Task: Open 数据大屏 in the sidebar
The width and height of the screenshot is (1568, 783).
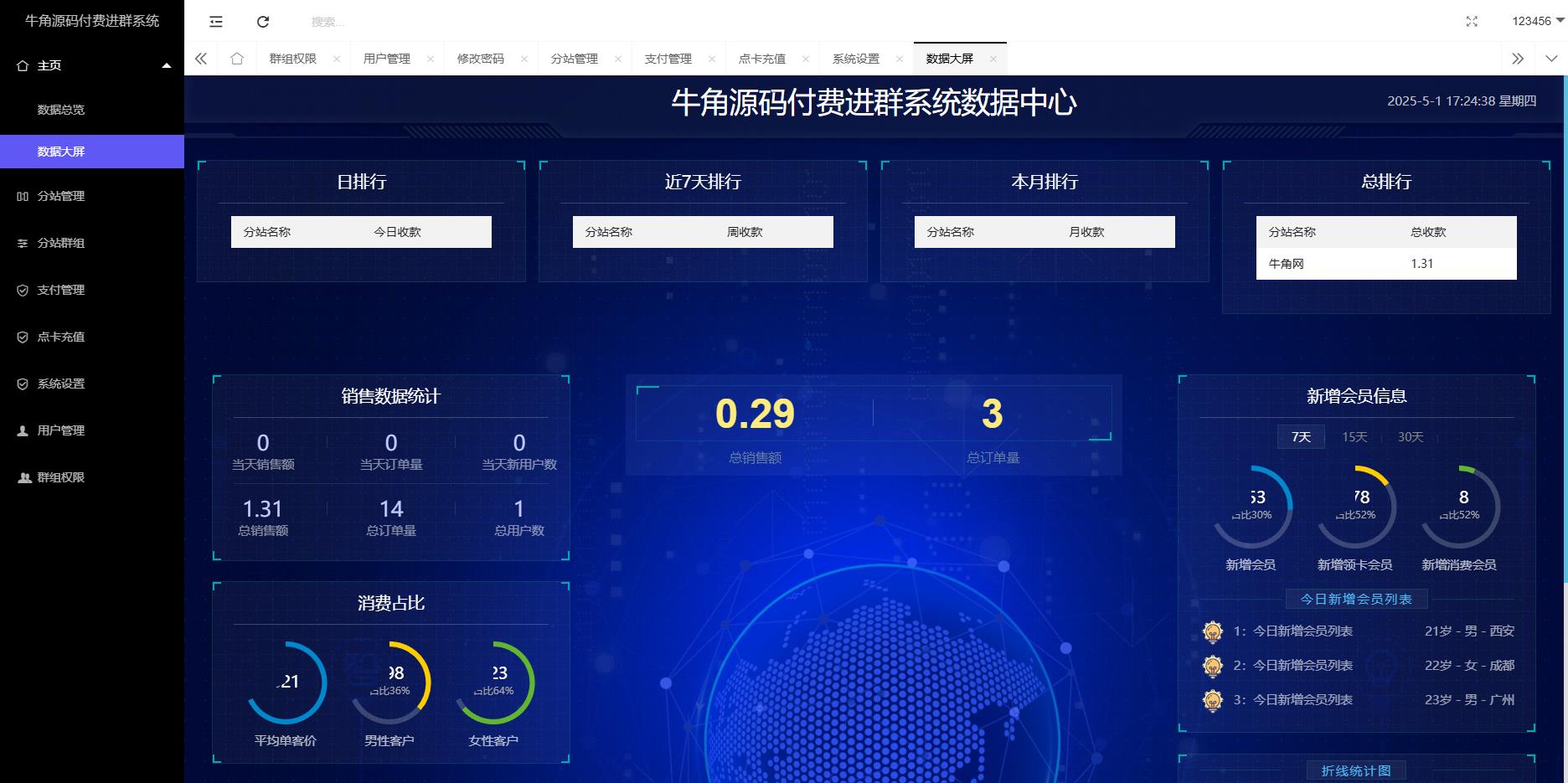Action: [x=92, y=152]
